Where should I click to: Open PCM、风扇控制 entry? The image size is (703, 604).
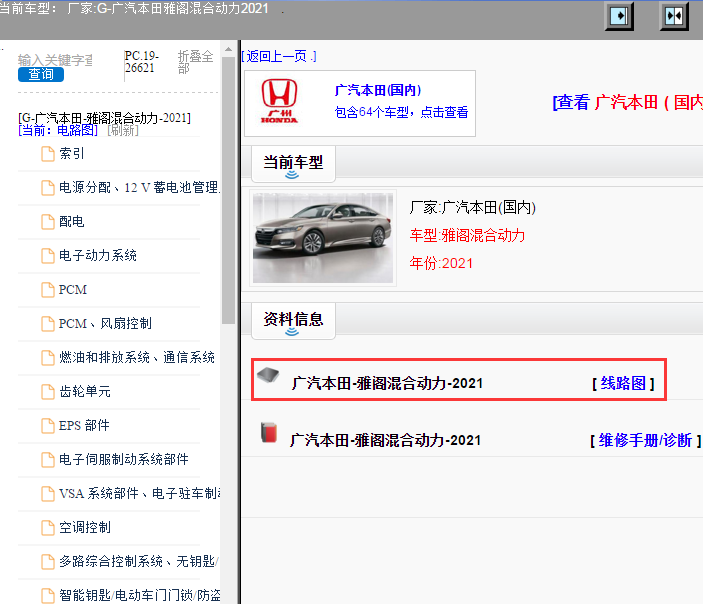105,323
